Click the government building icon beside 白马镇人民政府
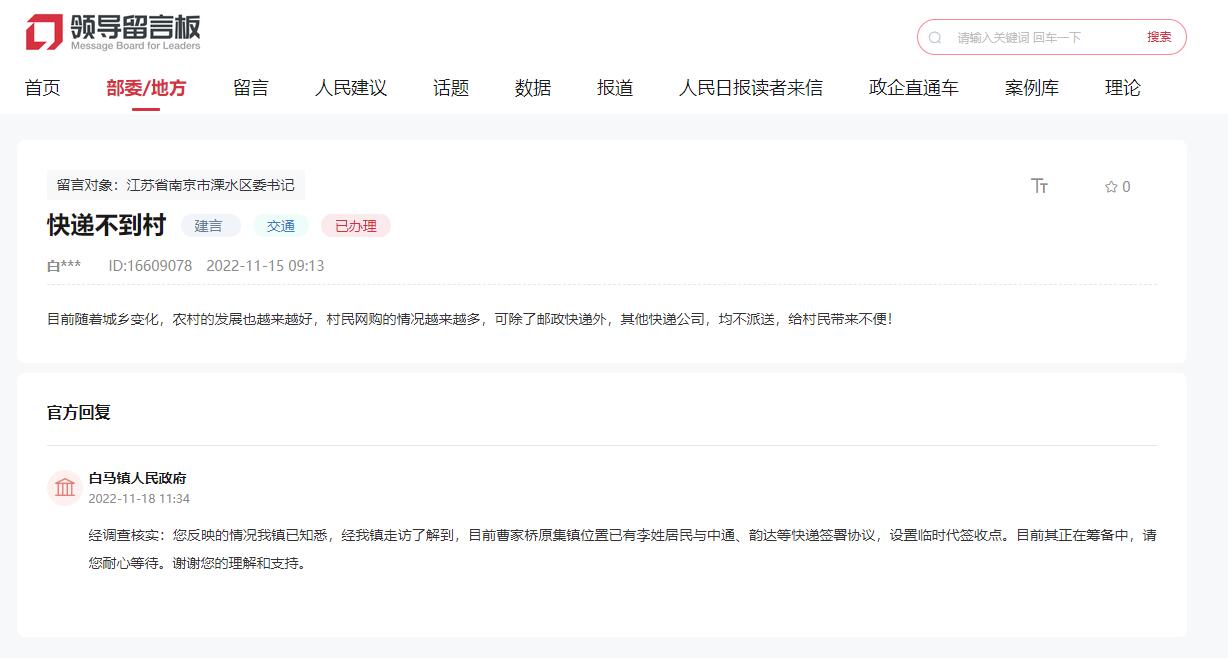 pos(64,487)
